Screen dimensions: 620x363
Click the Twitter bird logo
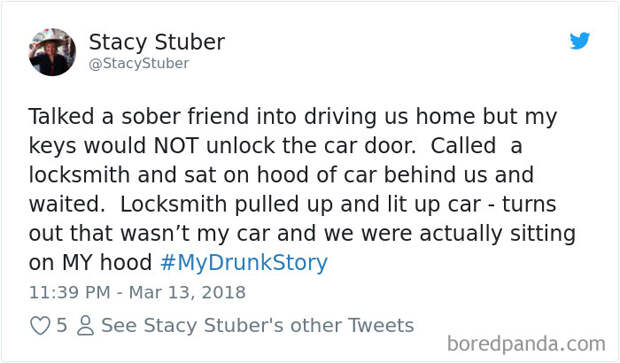tap(580, 41)
